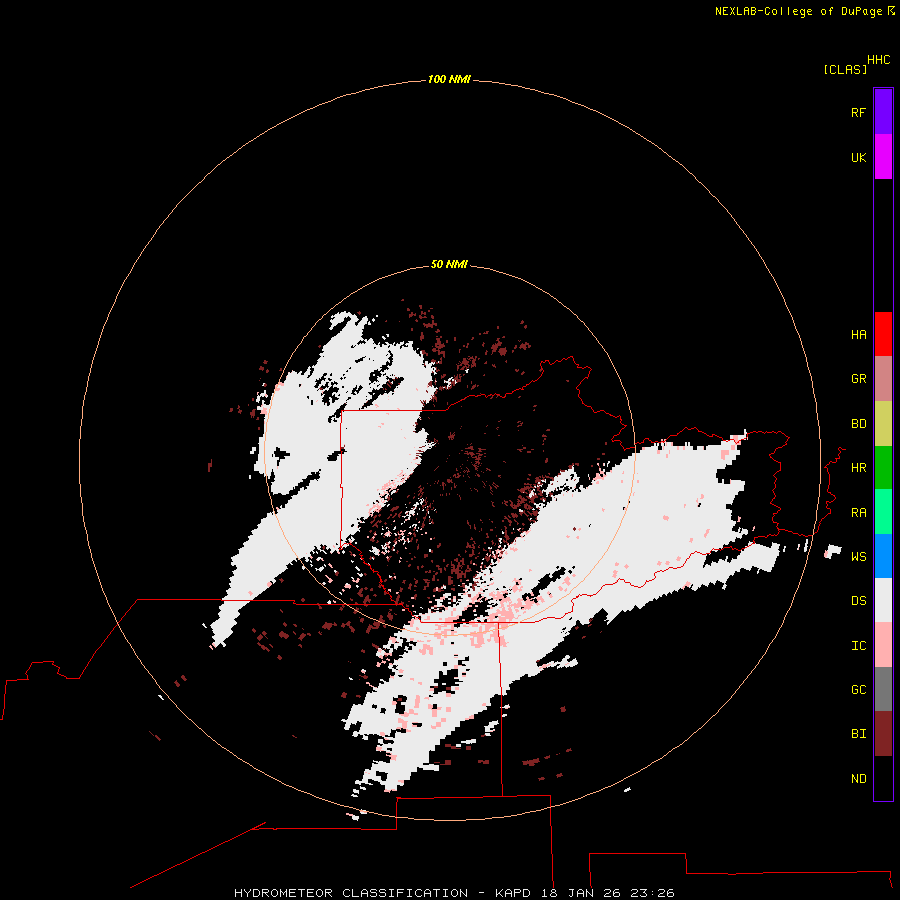This screenshot has height=900, width=900.
Task: Select the DS white legend swatch
Action: coord(883,600)
